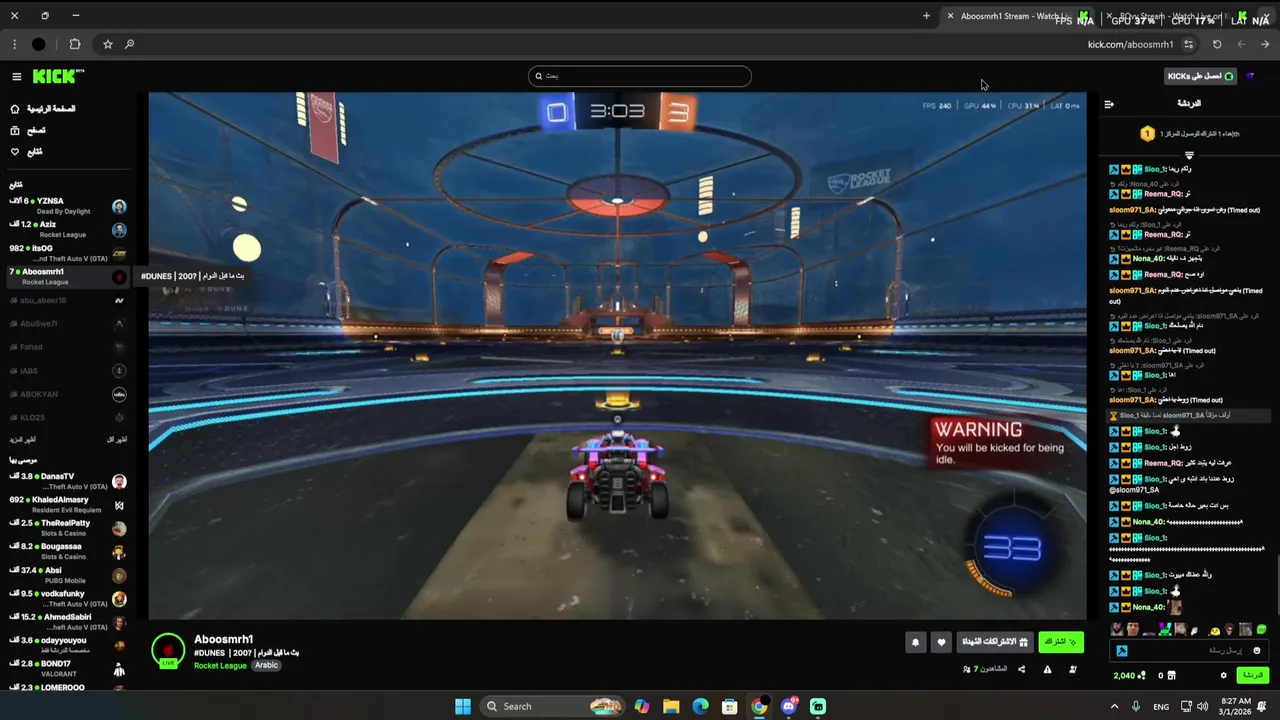Screen dimensions: 1280x720
Task: Open Bougassaa recommended channel
Action: pos(67,552)
